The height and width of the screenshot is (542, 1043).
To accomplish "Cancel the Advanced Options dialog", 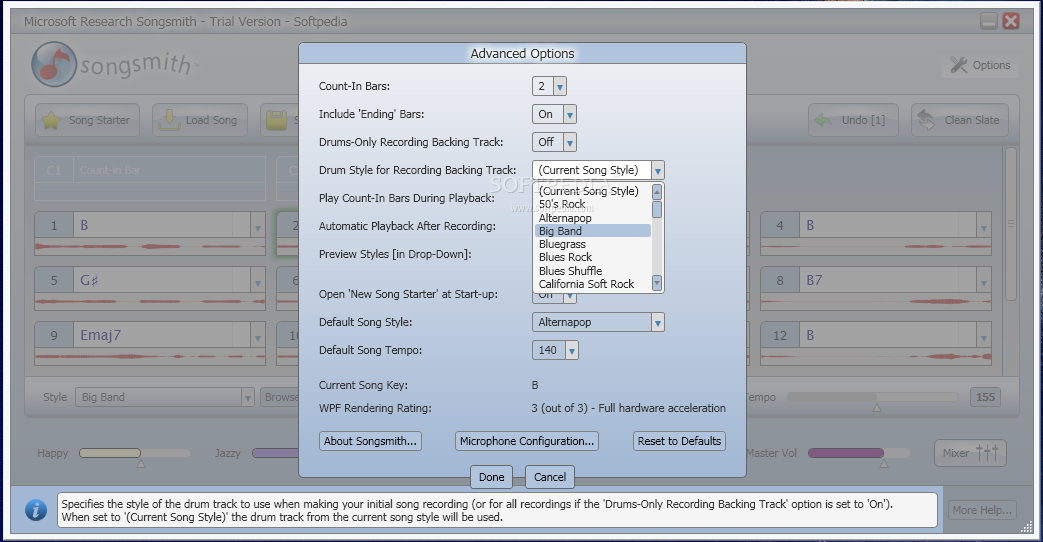I will 550,477.
